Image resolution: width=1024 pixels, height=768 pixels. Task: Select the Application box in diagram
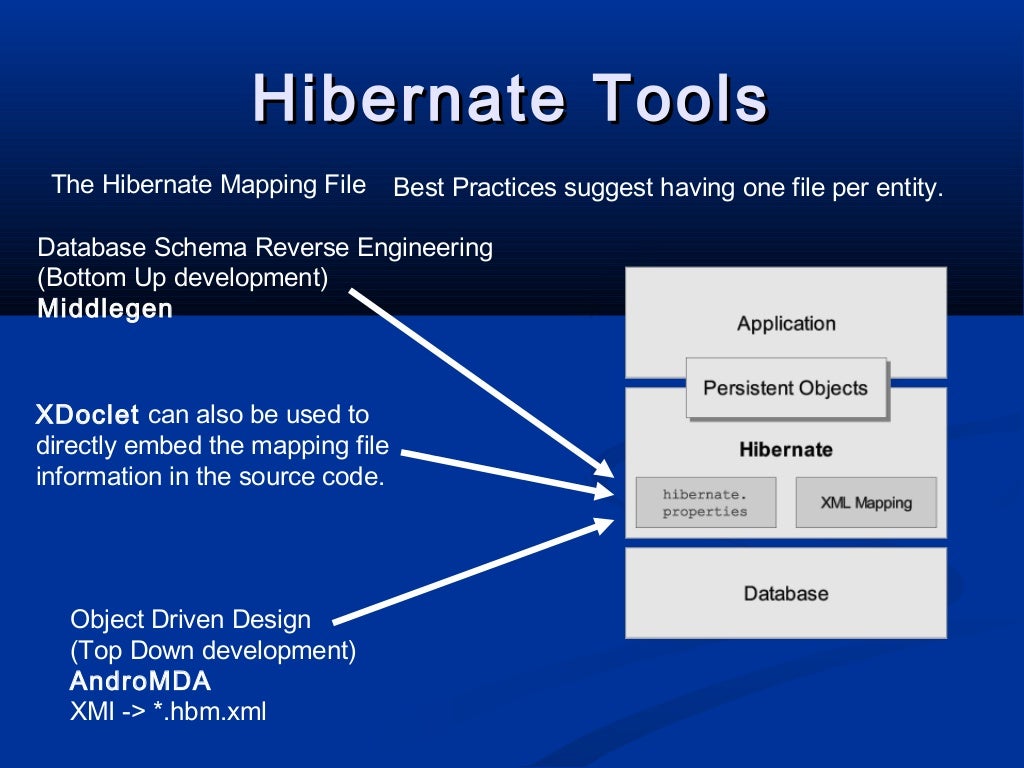click(x=786, y=322)
